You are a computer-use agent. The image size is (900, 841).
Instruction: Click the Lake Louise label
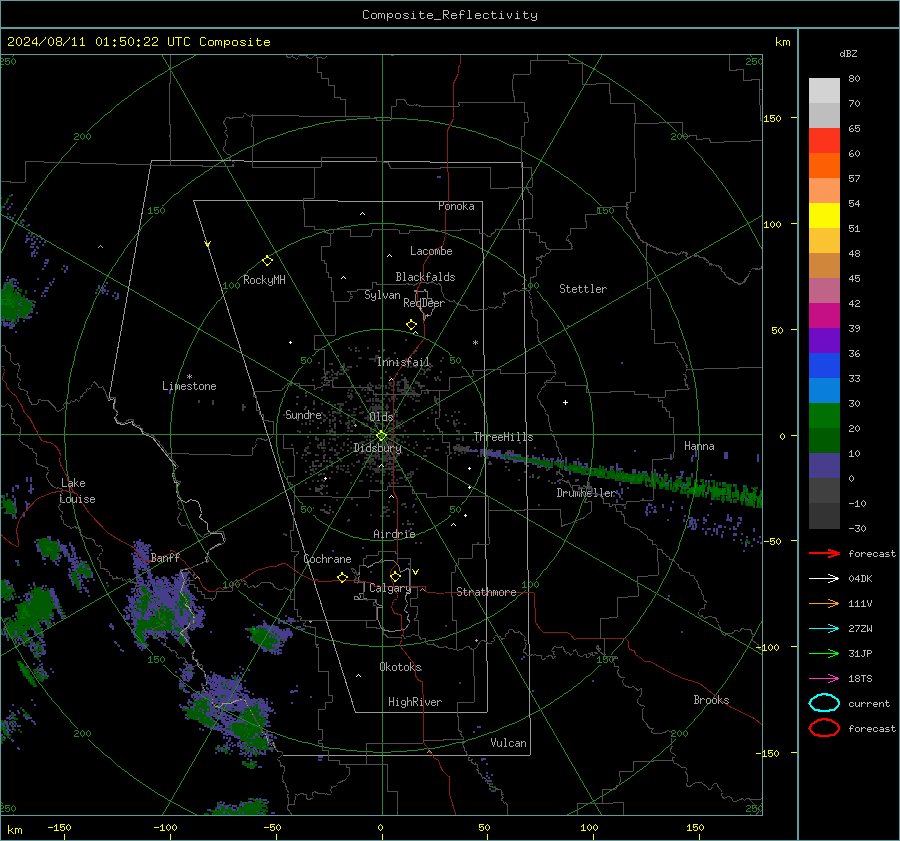pyautogui.click(x=77, y=491)
